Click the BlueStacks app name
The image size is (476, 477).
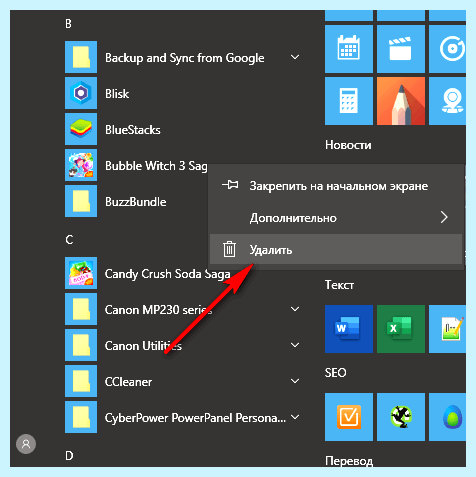pyautogui.click(x=133, y=130)
